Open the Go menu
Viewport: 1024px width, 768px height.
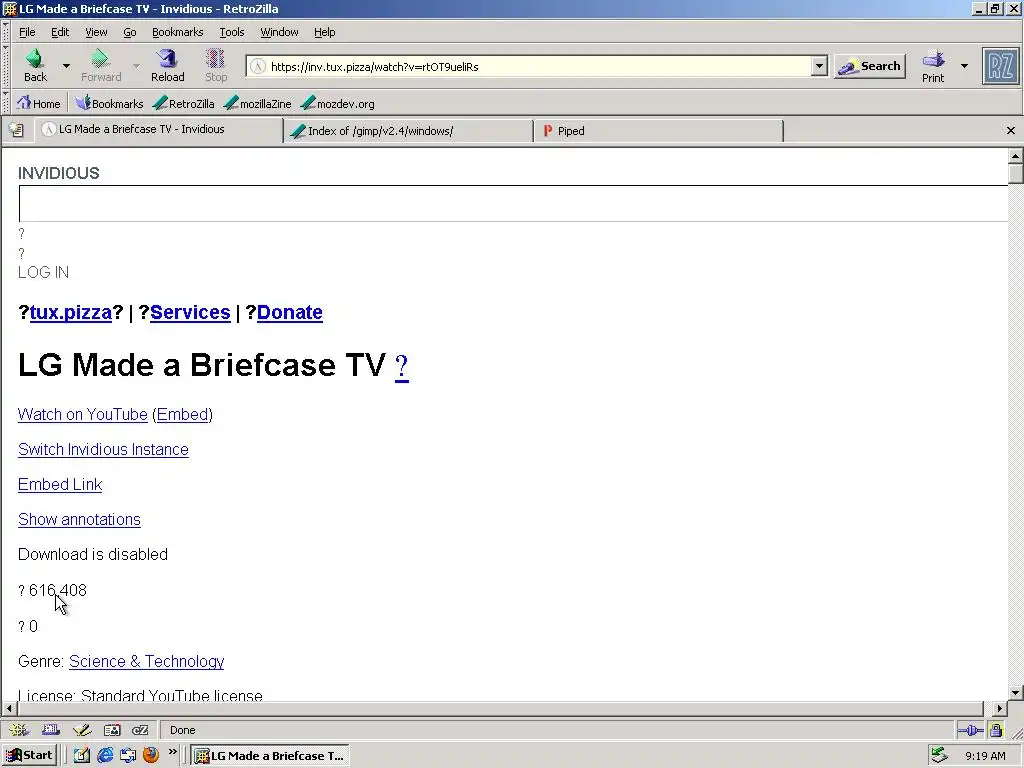click(130, 32)
